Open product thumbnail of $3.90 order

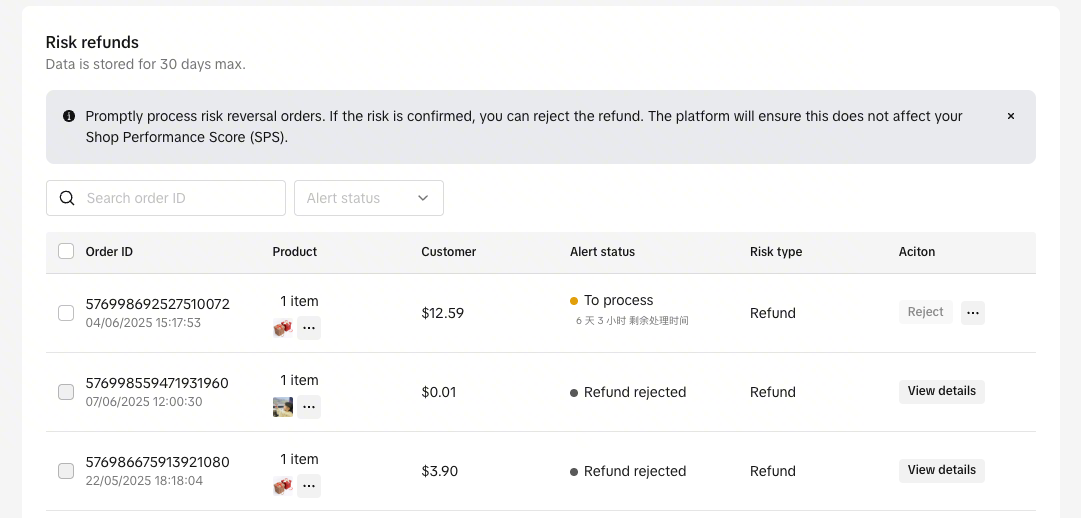(283, 486)
